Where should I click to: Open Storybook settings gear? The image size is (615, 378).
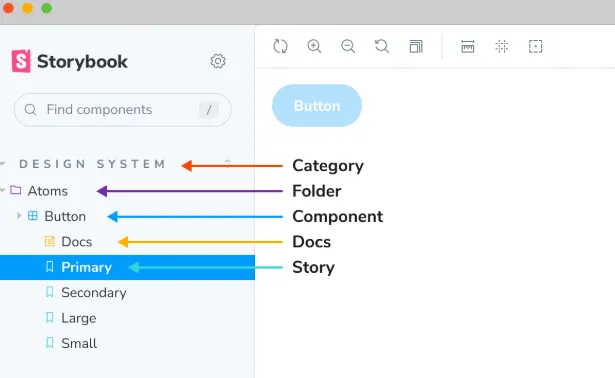[218, 61]
